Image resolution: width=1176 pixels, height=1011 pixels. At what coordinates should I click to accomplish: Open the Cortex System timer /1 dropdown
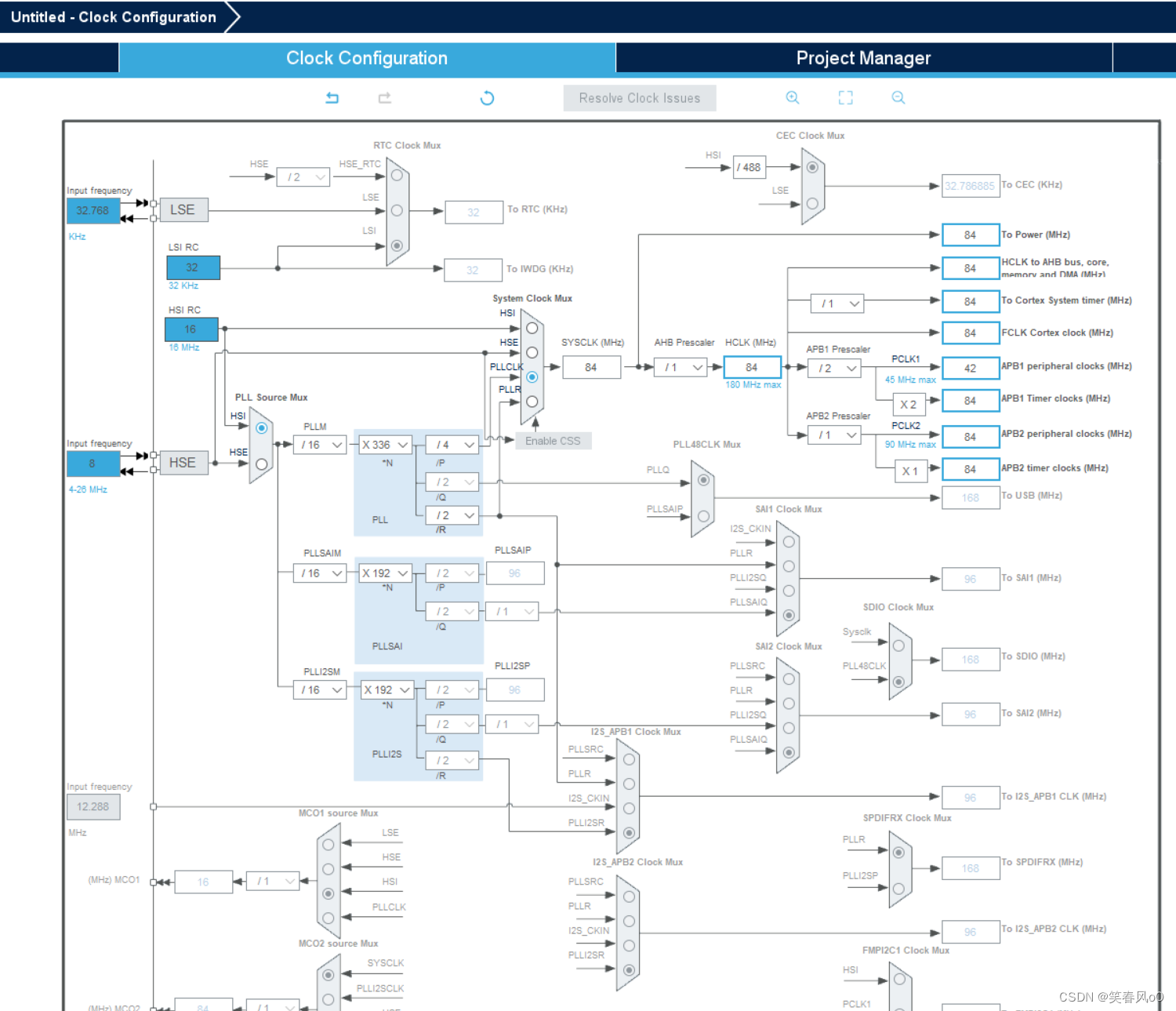837,304
